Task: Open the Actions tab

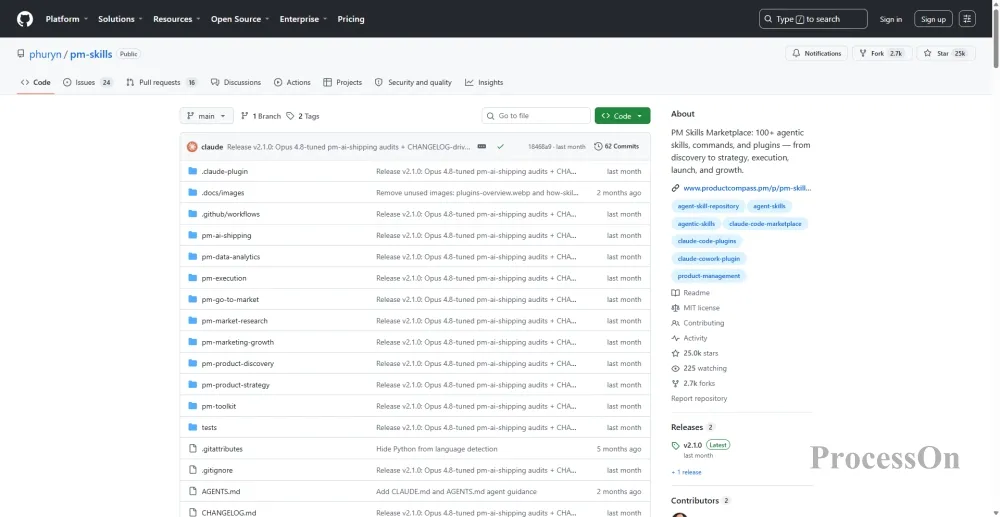Action: (292, 82)
